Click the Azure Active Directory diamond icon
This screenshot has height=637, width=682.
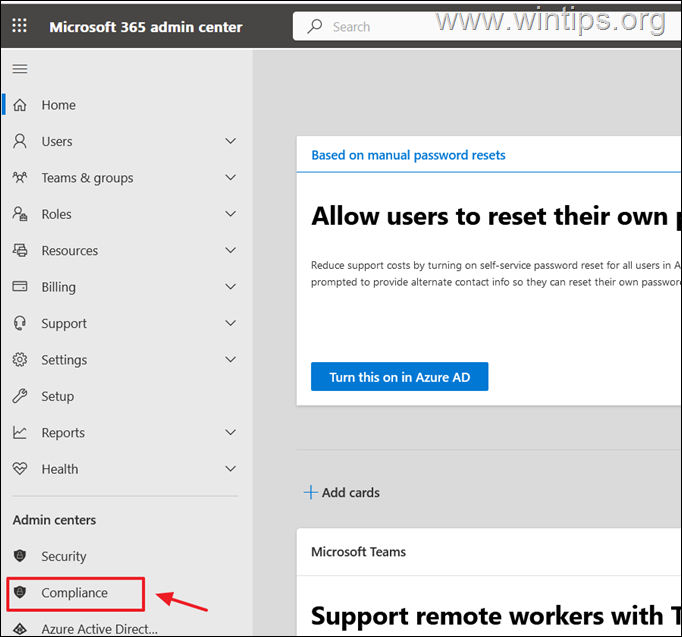[20, 629]
